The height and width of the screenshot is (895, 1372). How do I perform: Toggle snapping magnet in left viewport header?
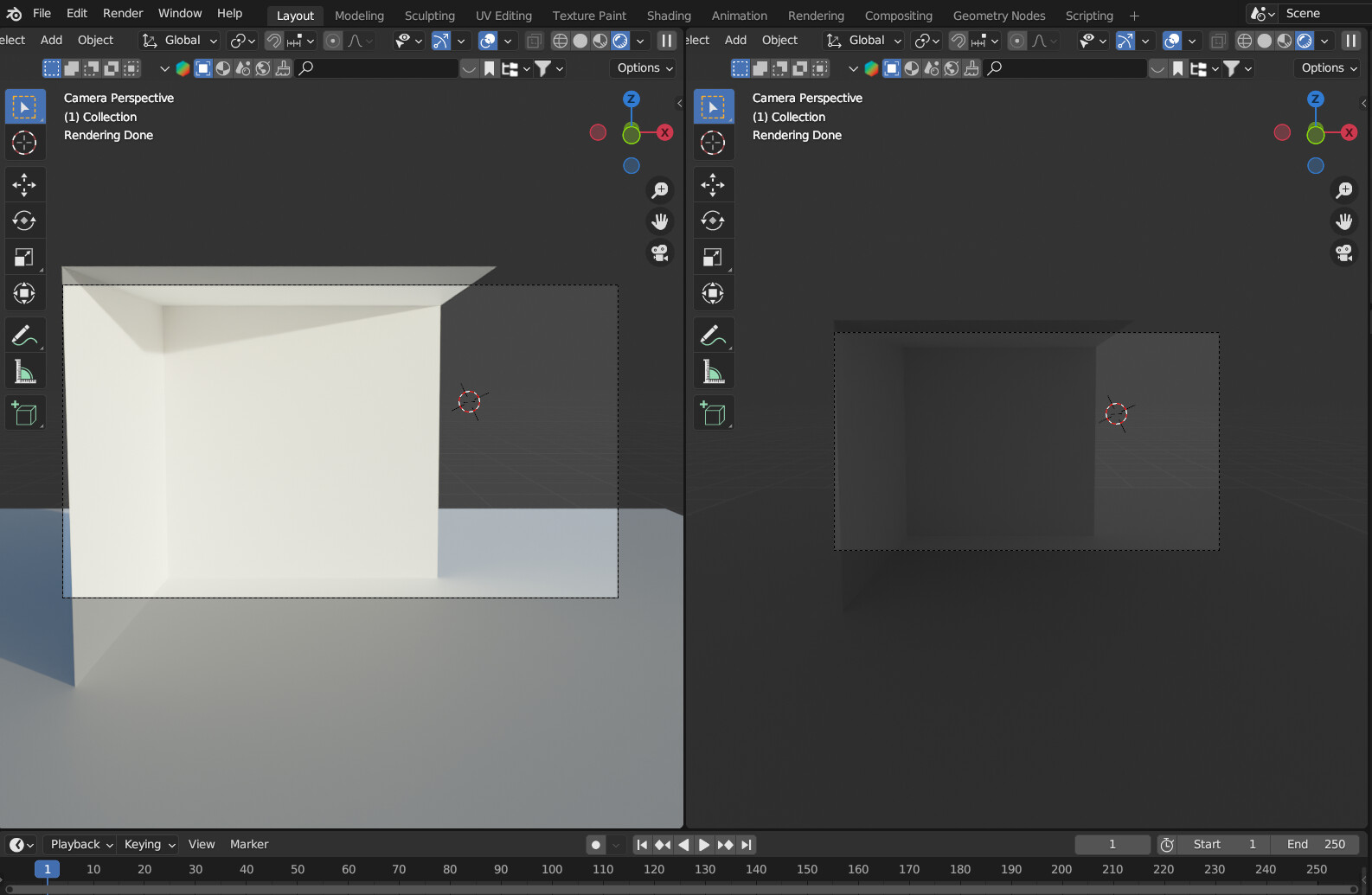point(273,41)
